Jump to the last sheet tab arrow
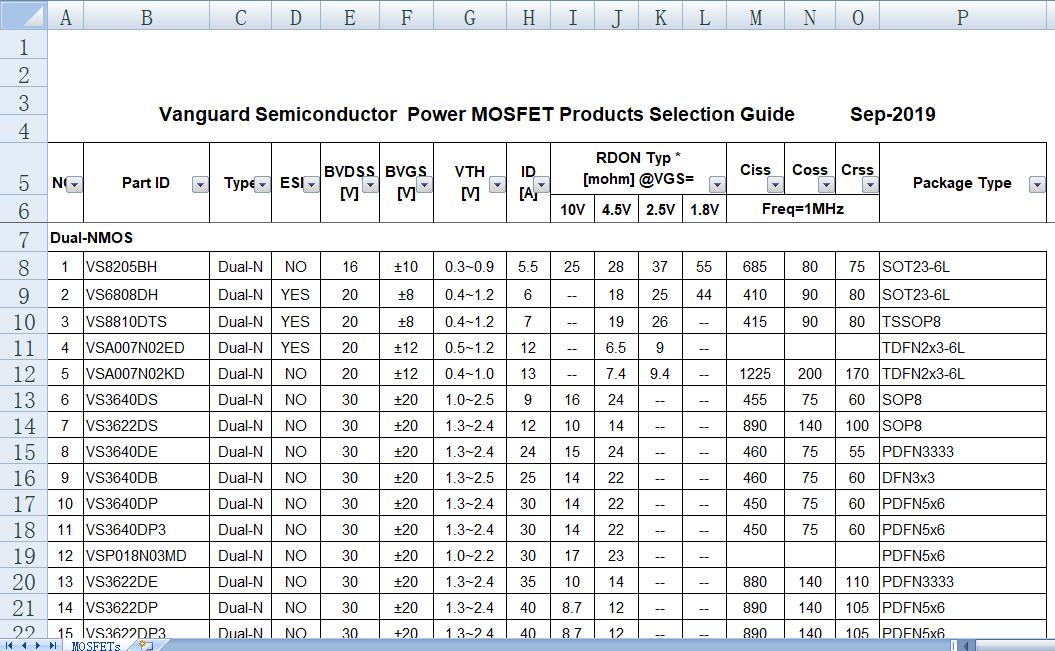Viewport: 1055px width, 651px height. (x=52, y=646)
